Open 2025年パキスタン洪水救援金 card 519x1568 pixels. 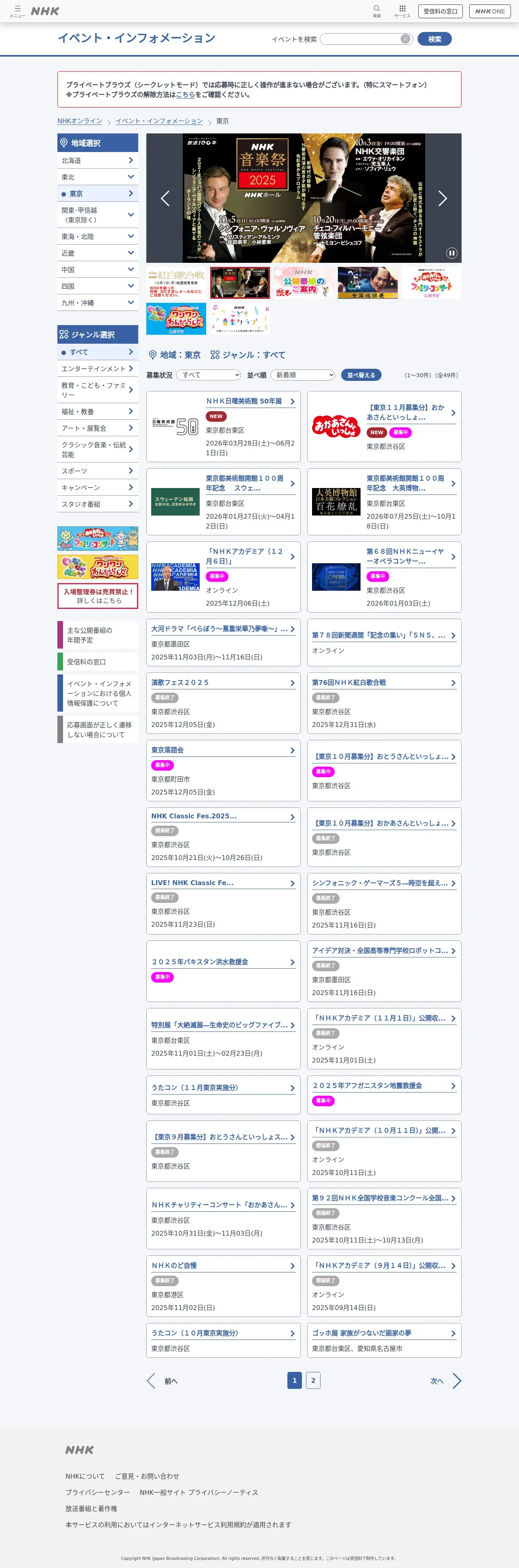223,971
